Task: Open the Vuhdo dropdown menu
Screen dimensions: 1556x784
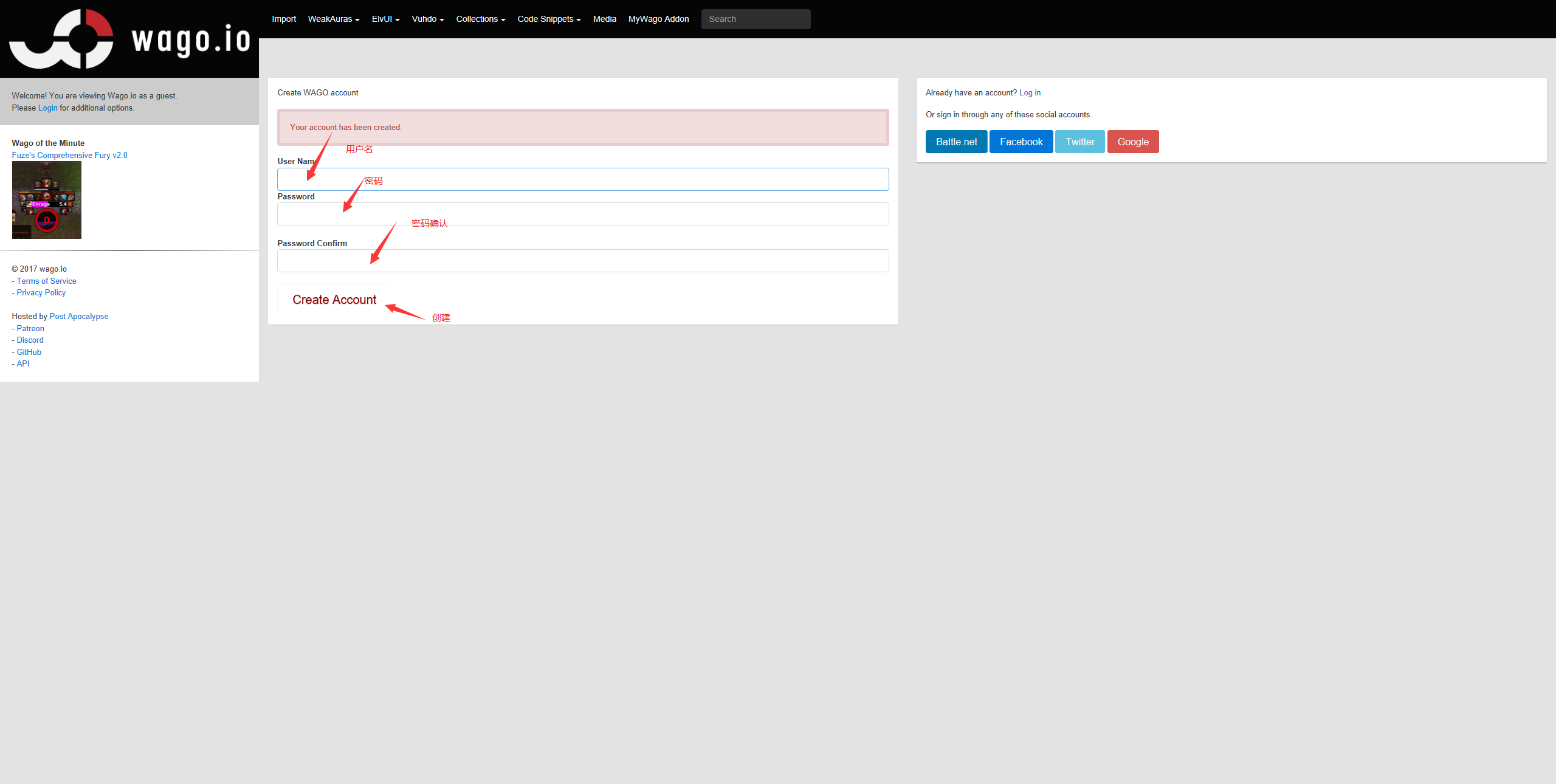Action: pyautogui.click(x=427, y=19)
